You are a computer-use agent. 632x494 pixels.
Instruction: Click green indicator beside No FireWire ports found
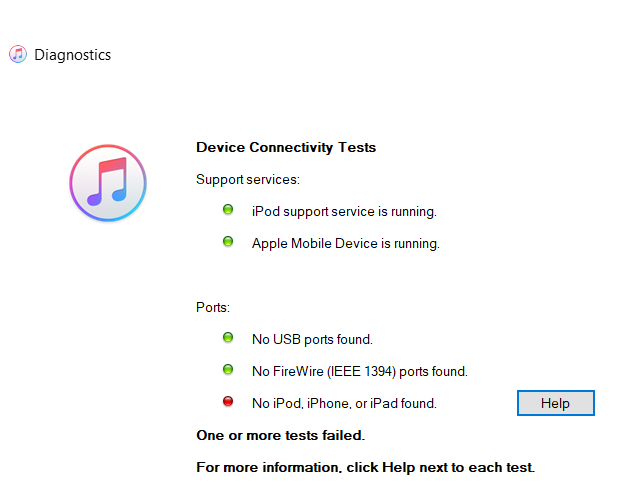pyautogui.click(x=228, y=369)
